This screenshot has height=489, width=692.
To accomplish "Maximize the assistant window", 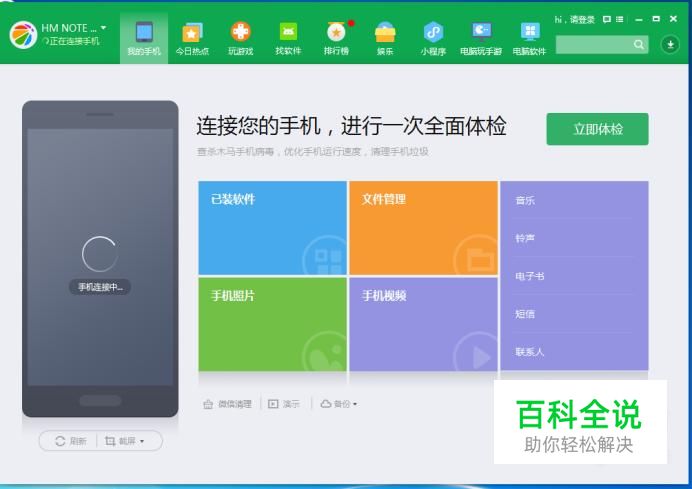I will click(x=656, y=19).
